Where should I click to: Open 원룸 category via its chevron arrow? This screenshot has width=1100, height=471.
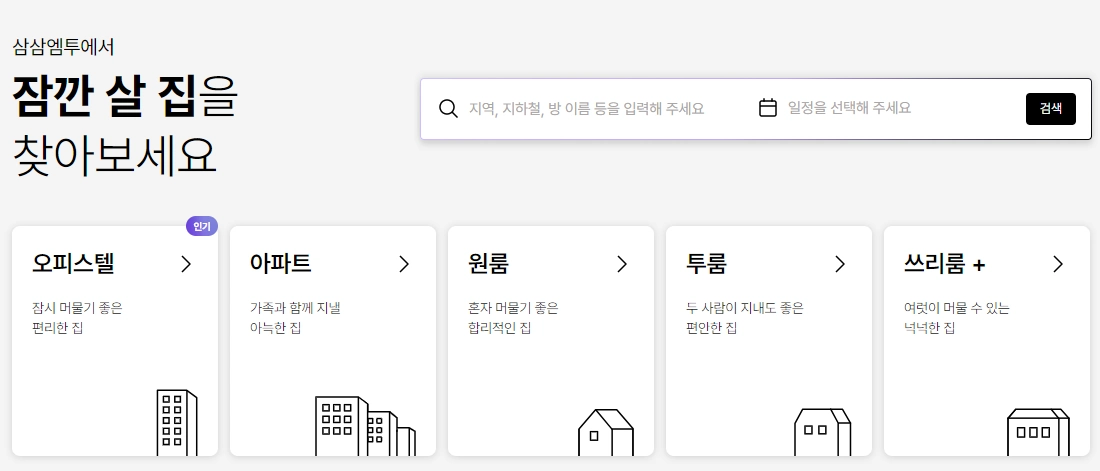pos(622,264)
